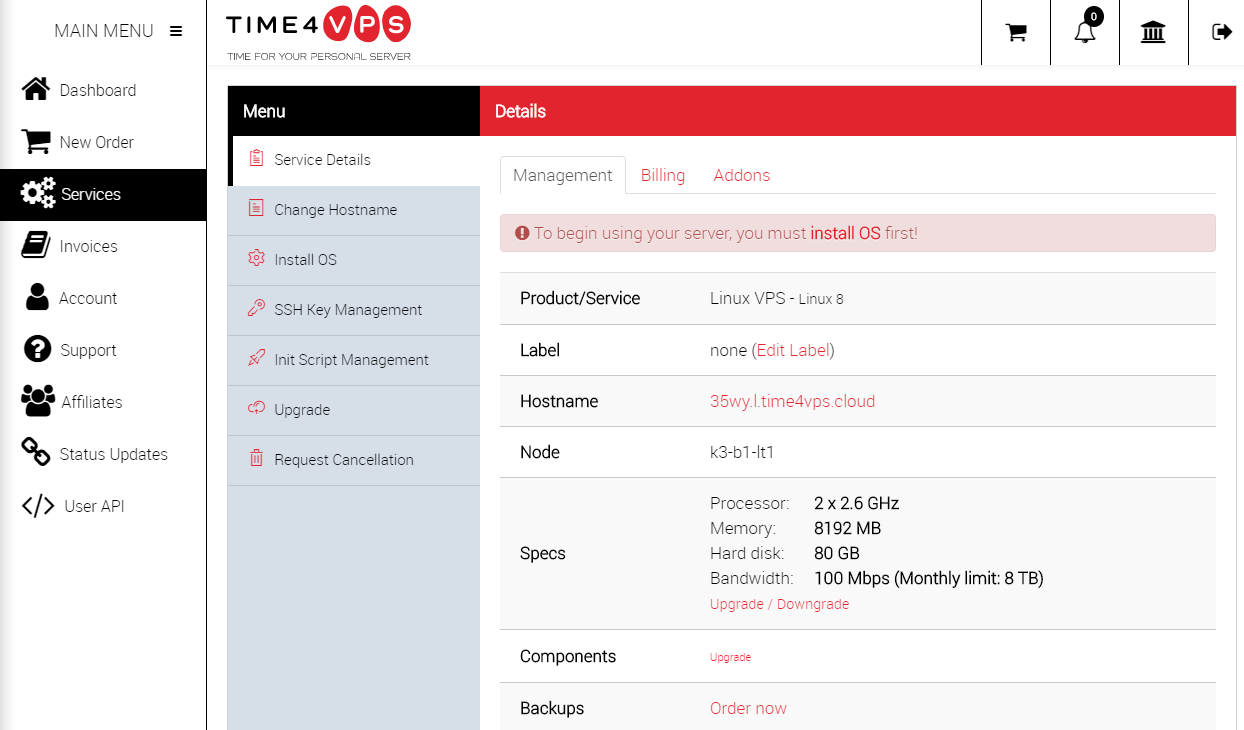Open Invoices menu item
1244x730 pixels.
pyautogui.click(x=103, y=246)
